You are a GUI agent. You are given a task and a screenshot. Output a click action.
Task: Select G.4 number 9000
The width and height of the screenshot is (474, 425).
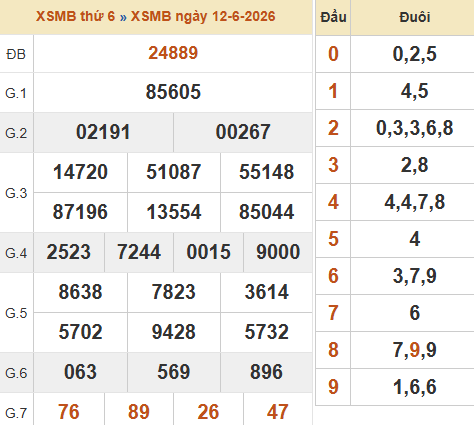[278, 252]
